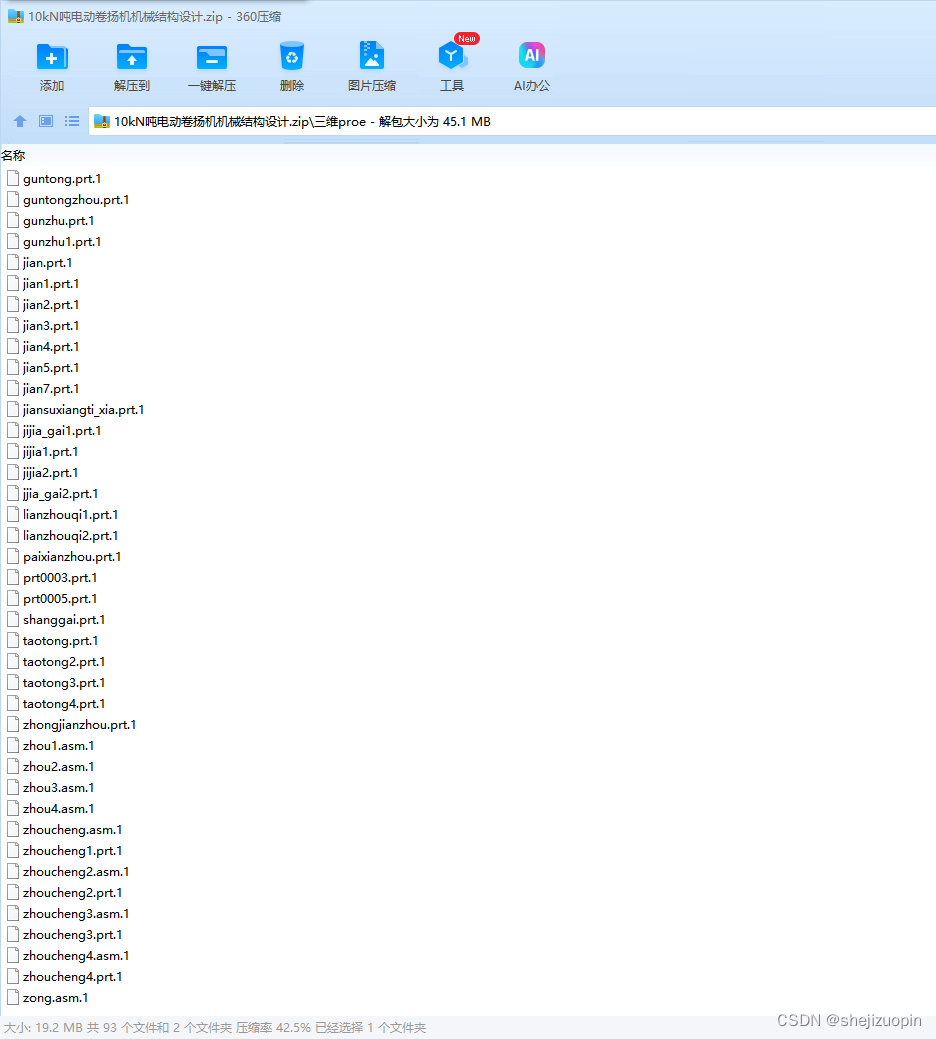Select file zong.asm.1
This screenshot has width=936, height=1039.
coord(48,998)
